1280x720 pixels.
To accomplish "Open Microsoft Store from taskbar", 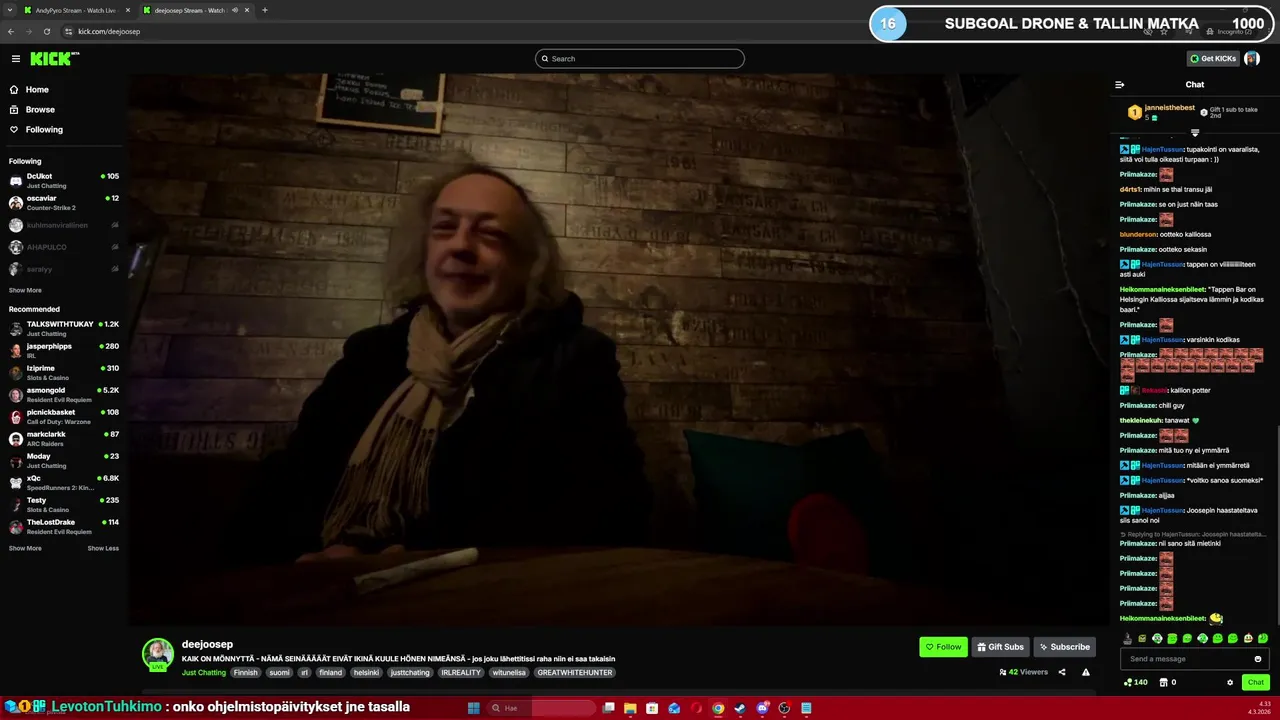I will (x=652, y=708).
